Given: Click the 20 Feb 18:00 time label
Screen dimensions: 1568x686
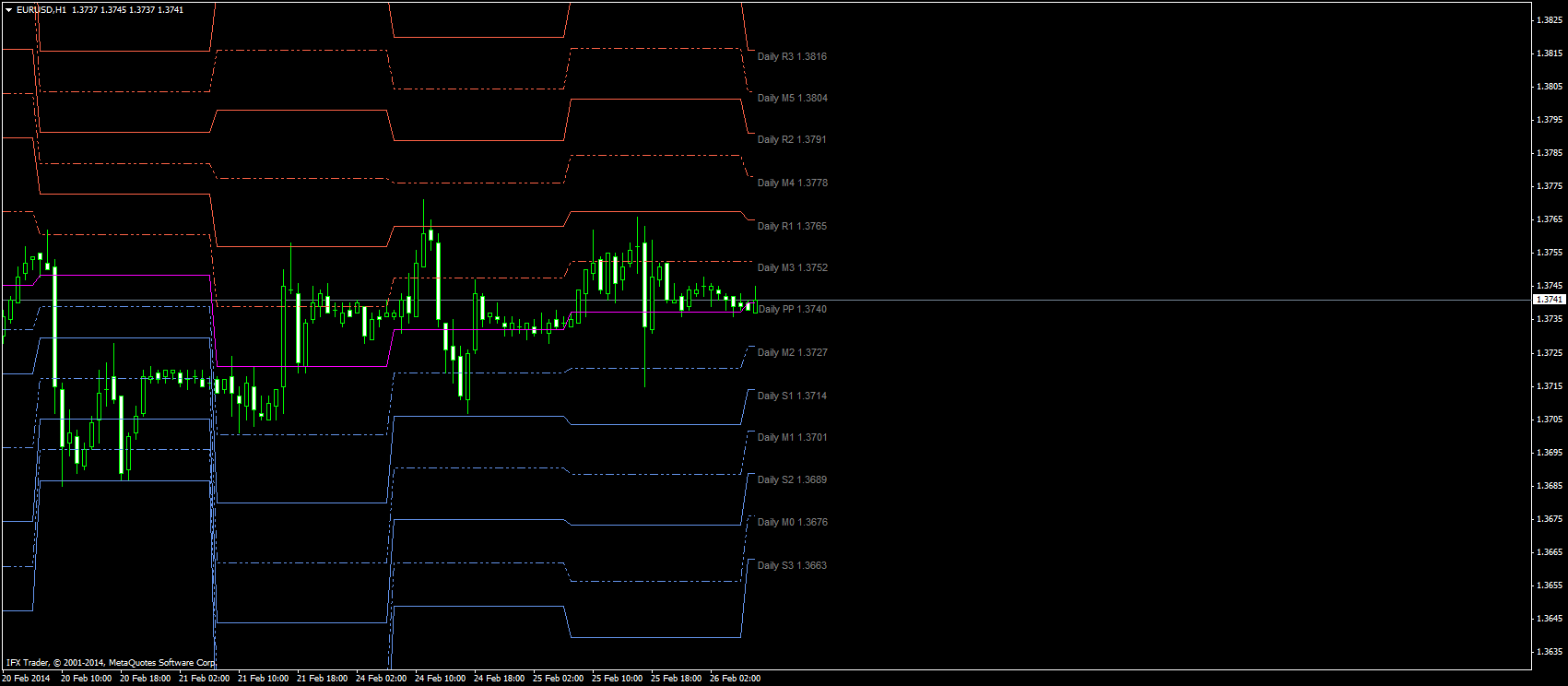Looking at the screenshot, I should coord(145,679).
